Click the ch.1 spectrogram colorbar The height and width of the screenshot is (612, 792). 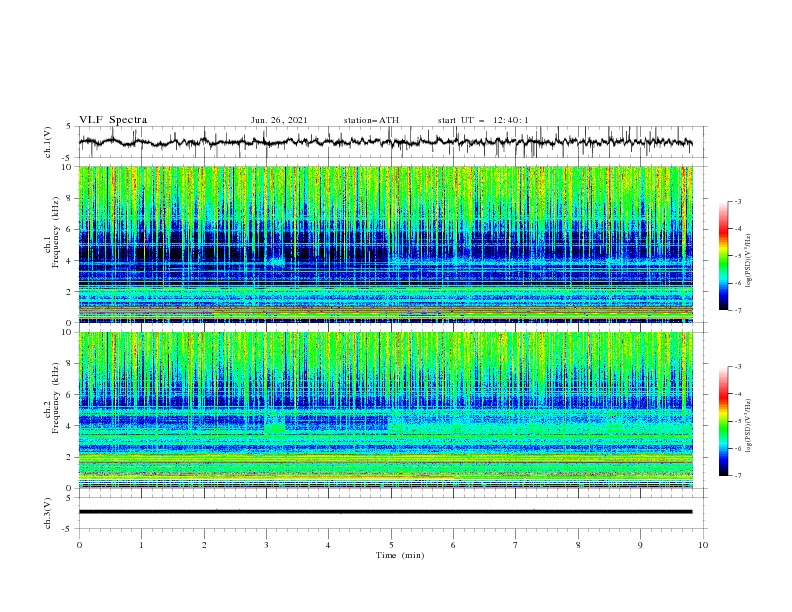(x=724, y=256)
